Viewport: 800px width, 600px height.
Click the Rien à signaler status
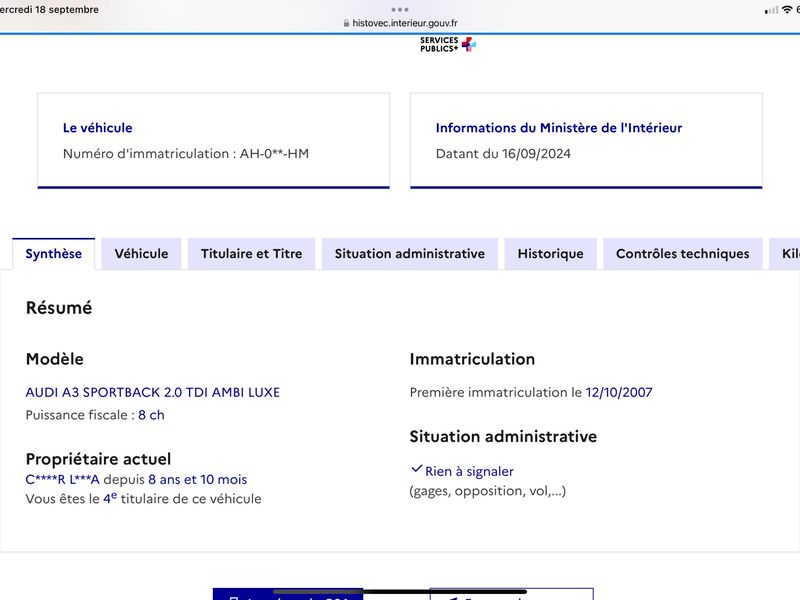[x=469, y=471]
